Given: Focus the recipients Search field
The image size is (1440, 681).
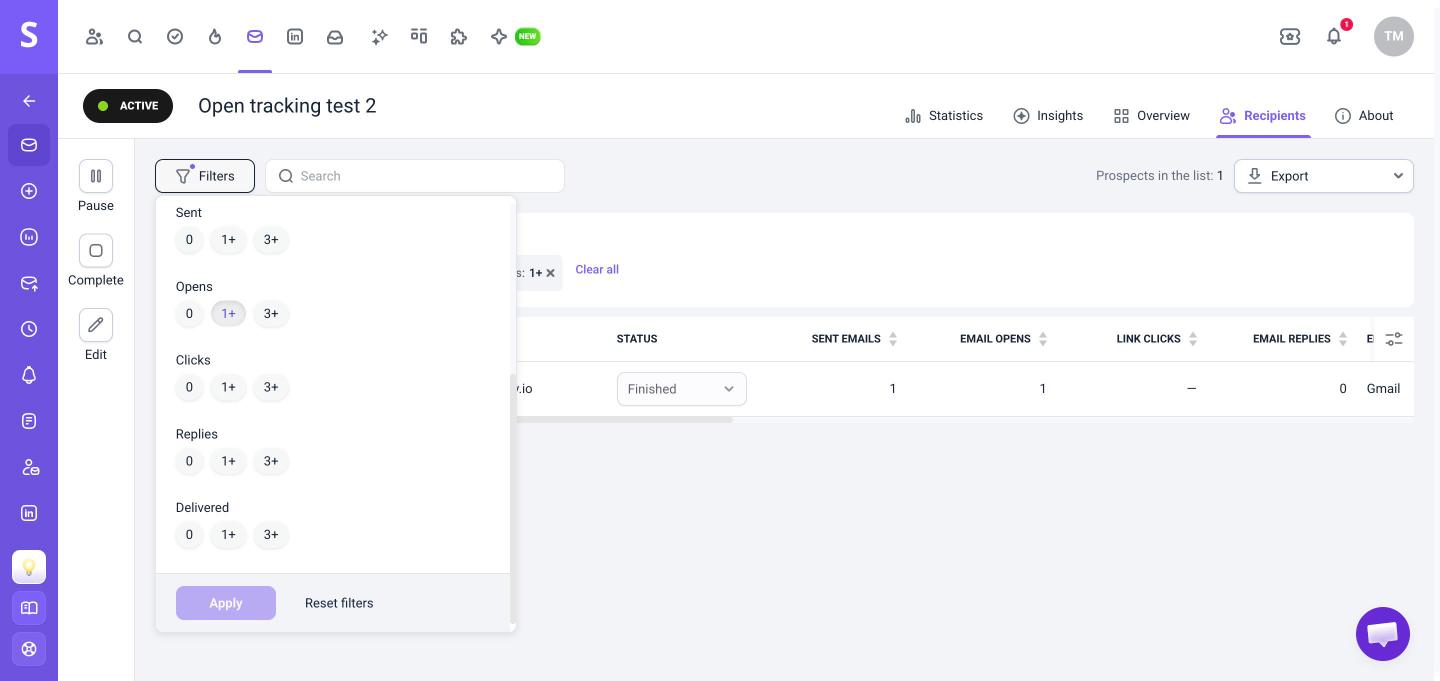Looking at the screenshot, I should coord(415,176).
